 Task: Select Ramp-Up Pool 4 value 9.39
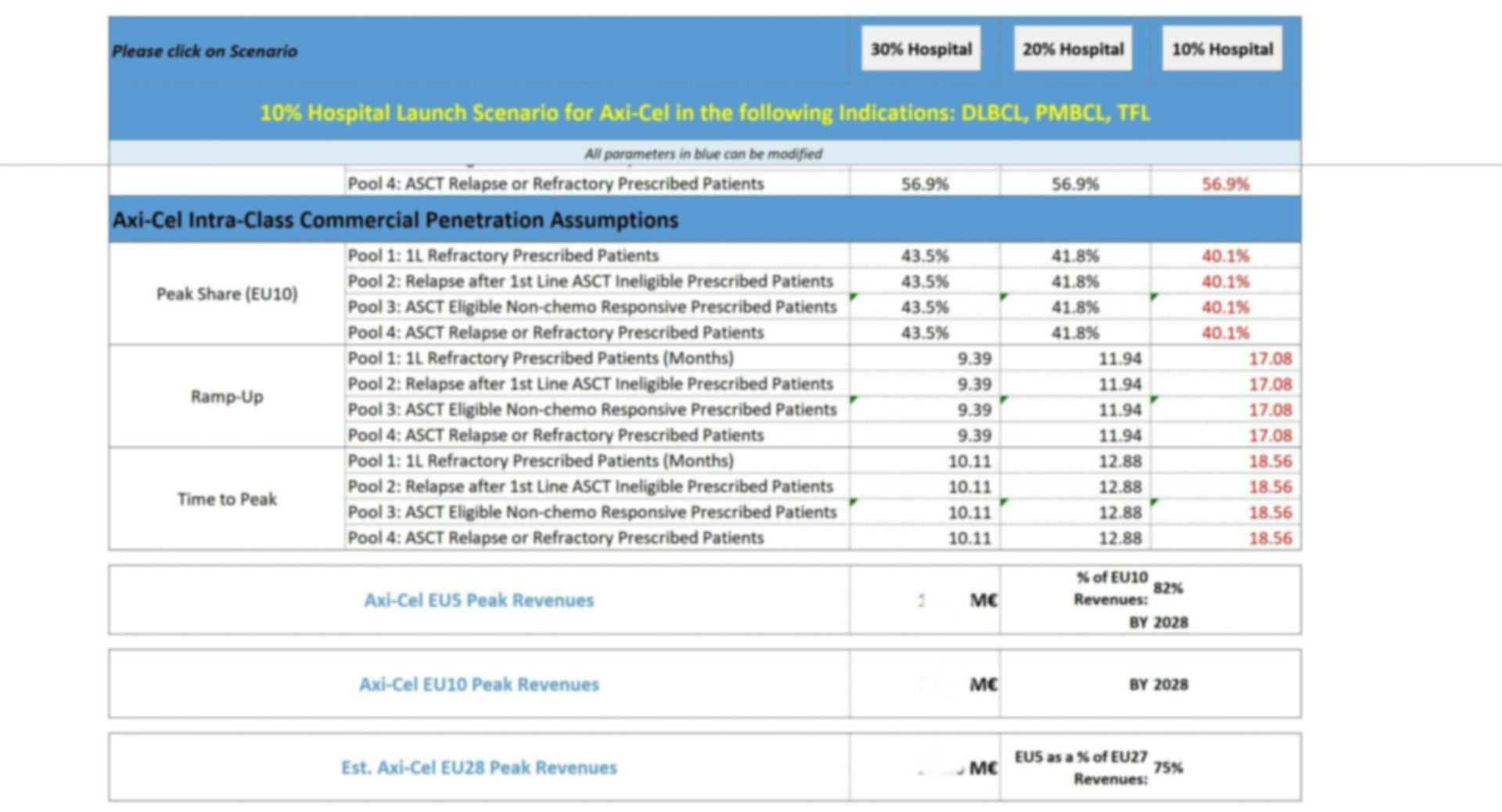tap(974, 435)
